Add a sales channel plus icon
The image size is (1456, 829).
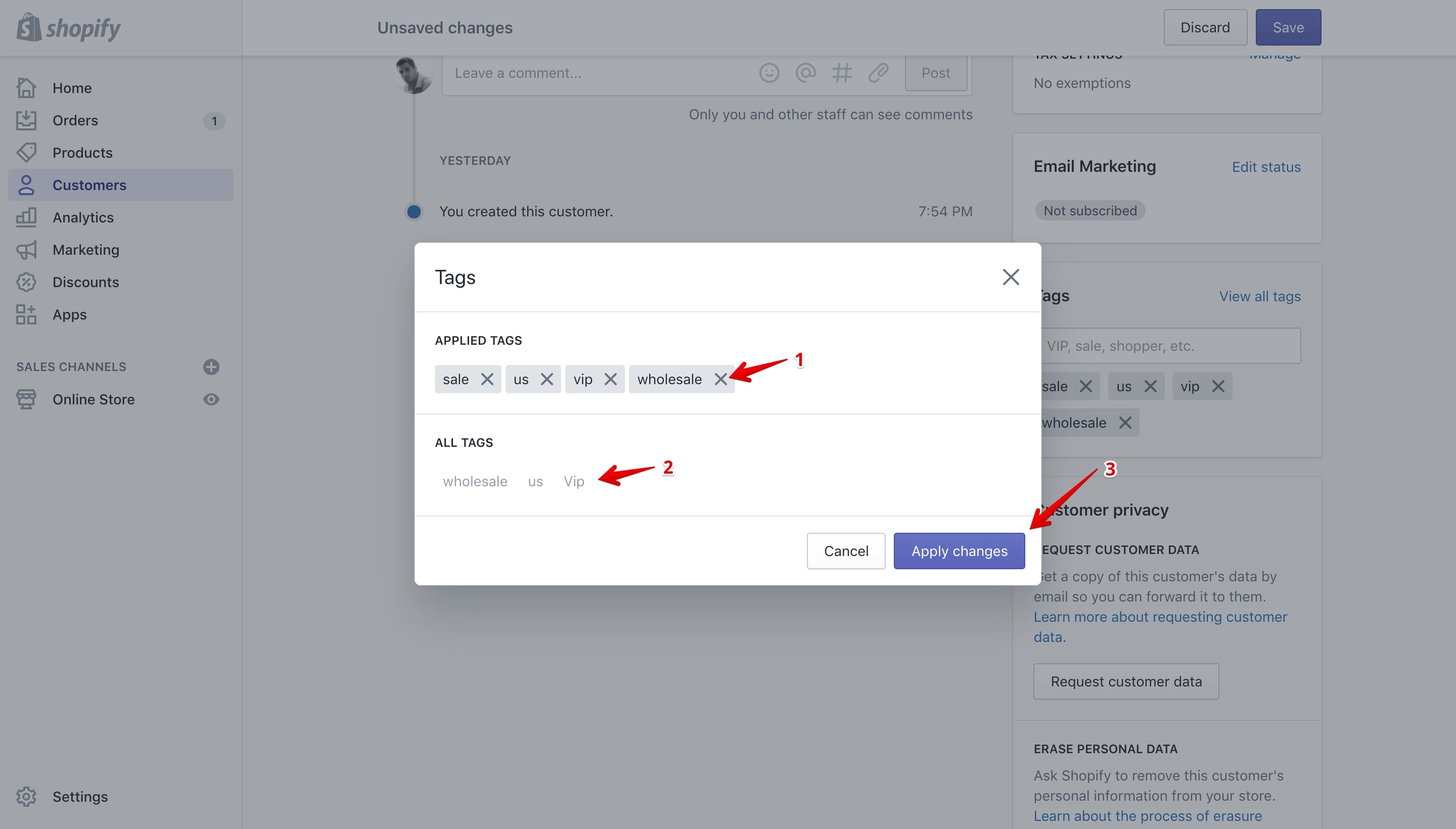tap(211, 366)
